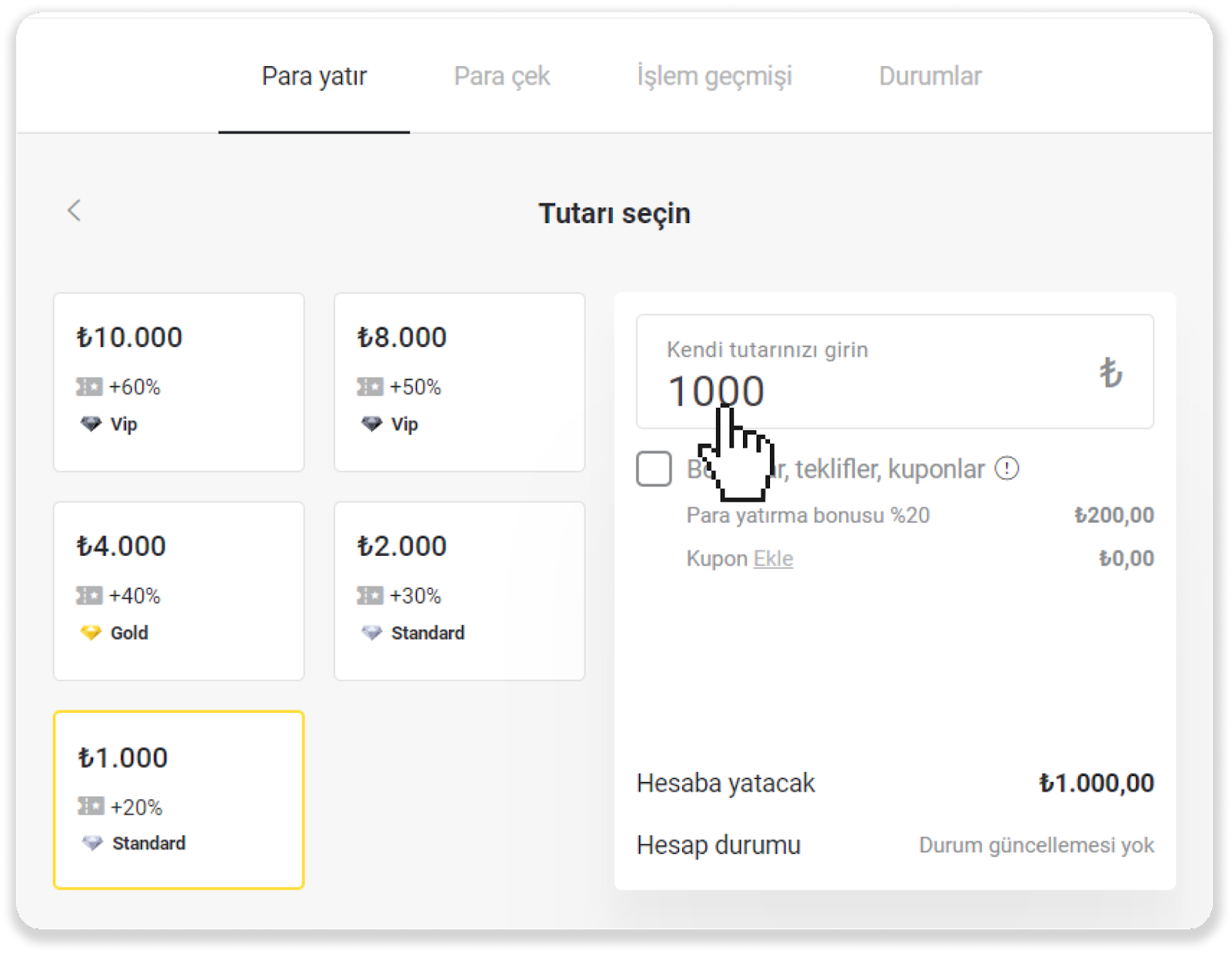1232x953 pixels.
Task: Click the bonus ticket icon beside +30%
Action: [x=370, y=595]
